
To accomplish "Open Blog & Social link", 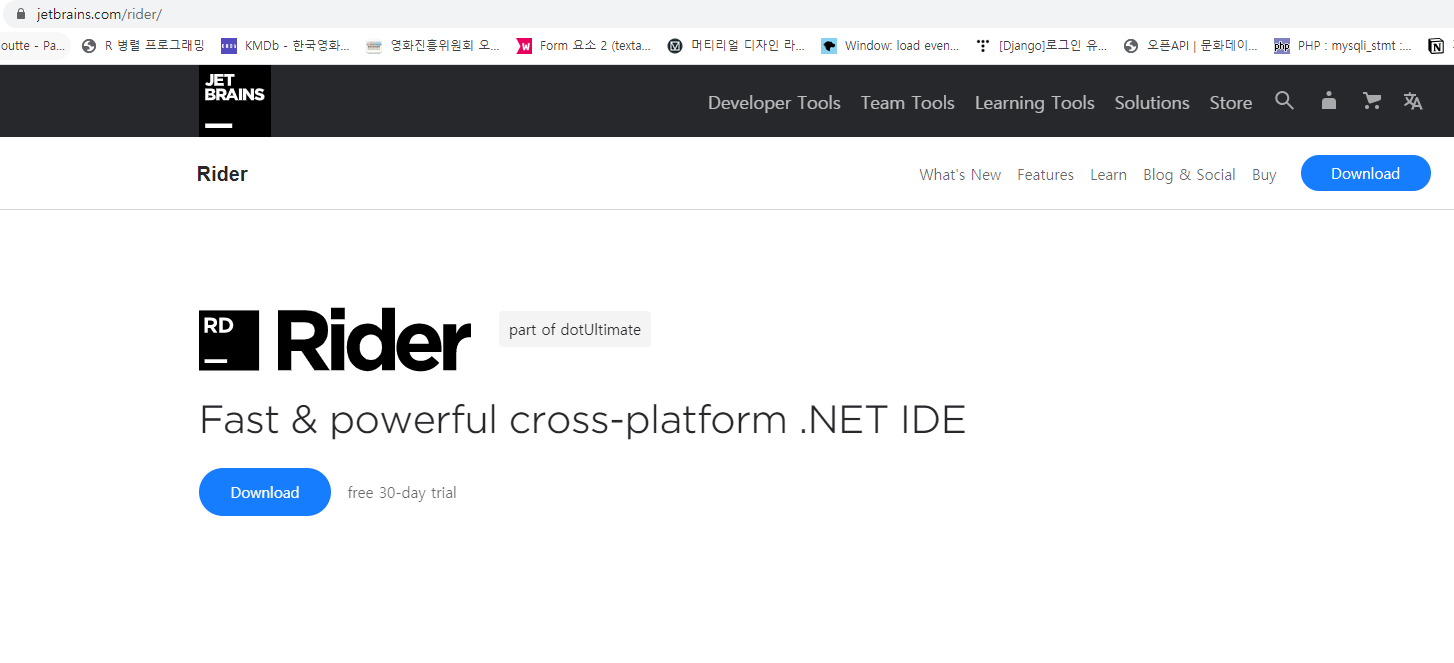I will coord(1189,174).
